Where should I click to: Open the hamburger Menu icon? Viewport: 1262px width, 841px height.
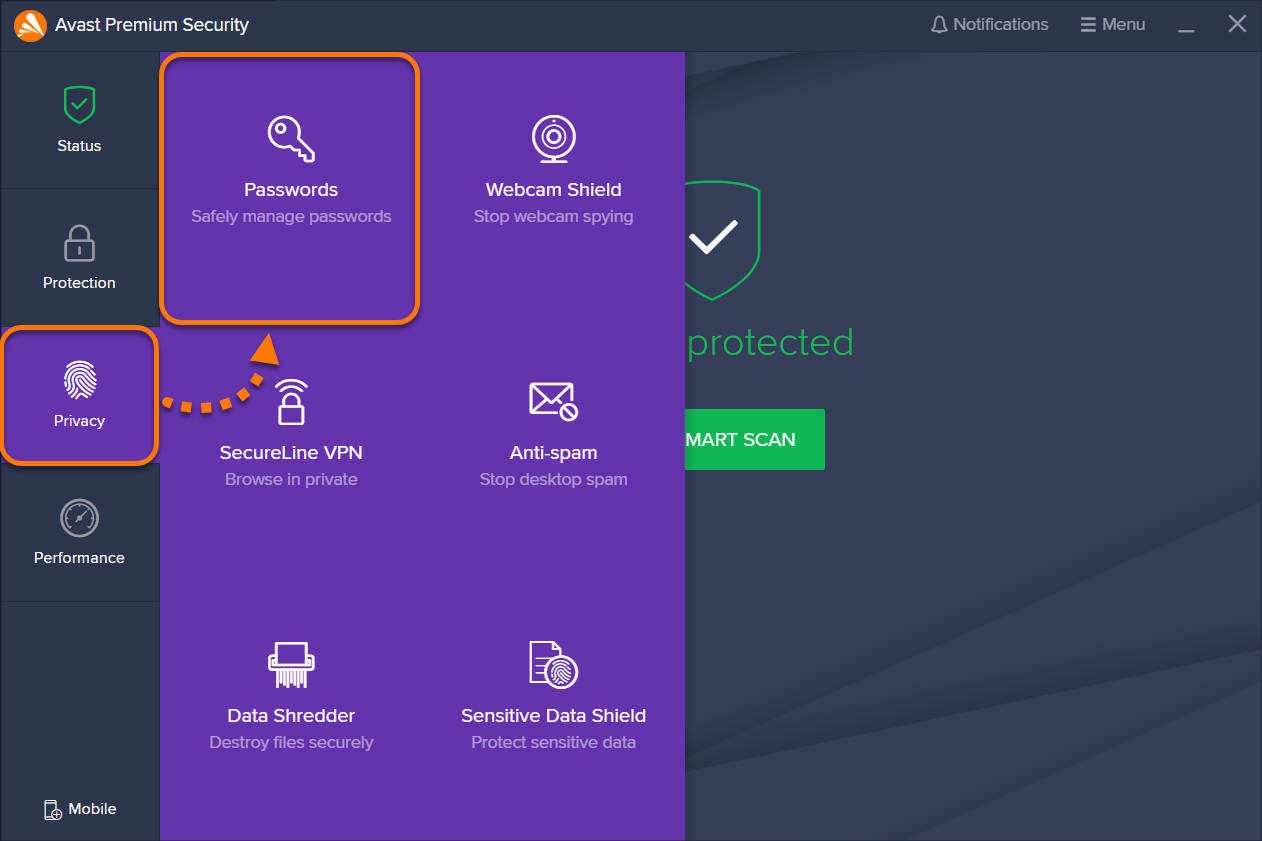(1088, 25)
